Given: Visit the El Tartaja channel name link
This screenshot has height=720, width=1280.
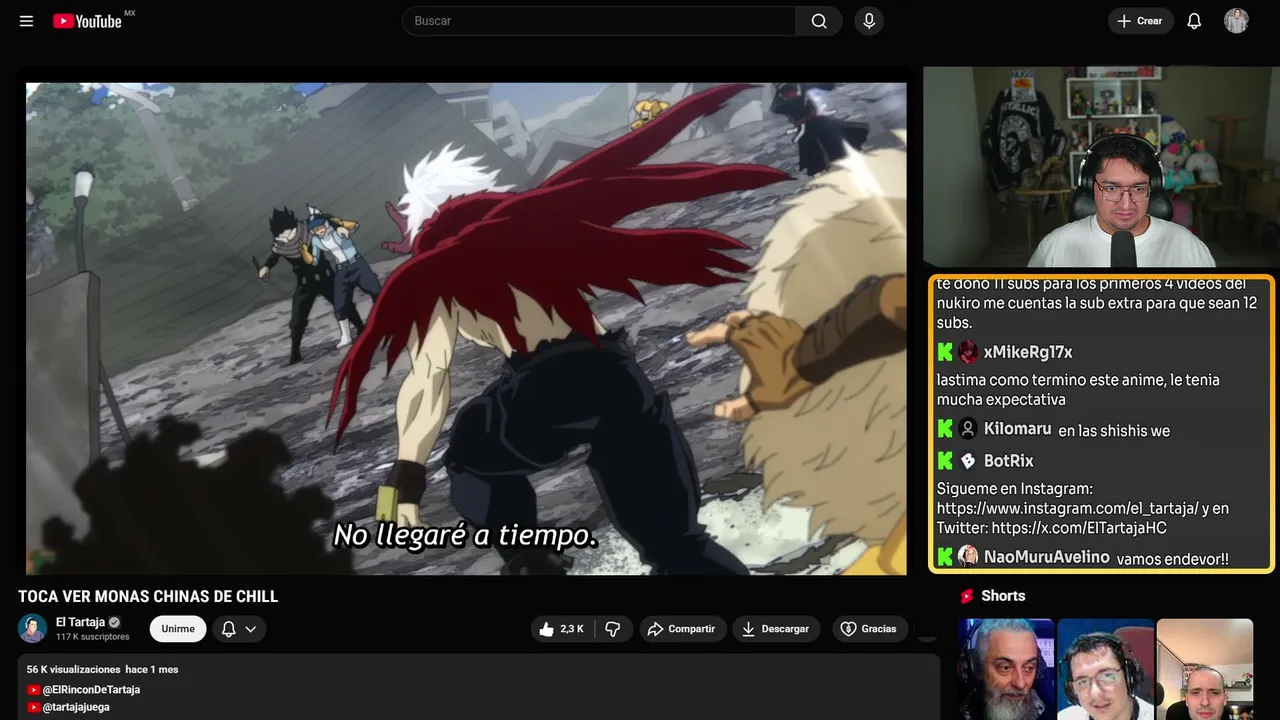Looking at the screenshot, I should (80, 622).
